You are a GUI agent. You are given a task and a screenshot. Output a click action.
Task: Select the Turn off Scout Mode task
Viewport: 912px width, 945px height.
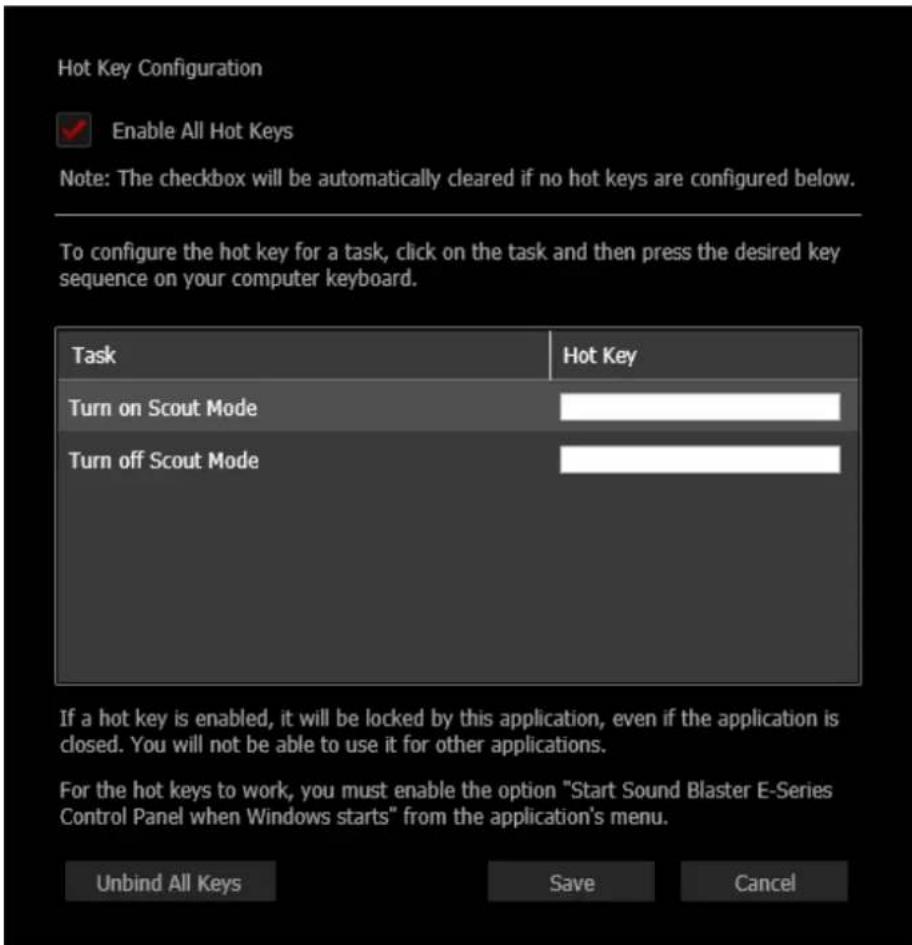163,460
